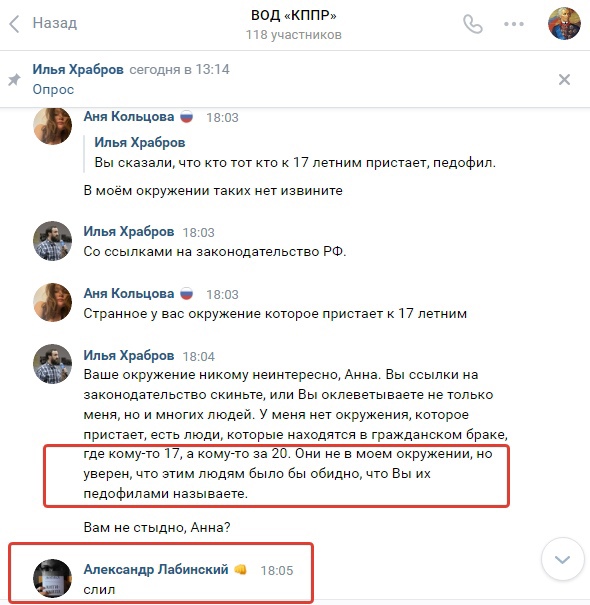Show the 118 участников member list

tap(294, 35)
